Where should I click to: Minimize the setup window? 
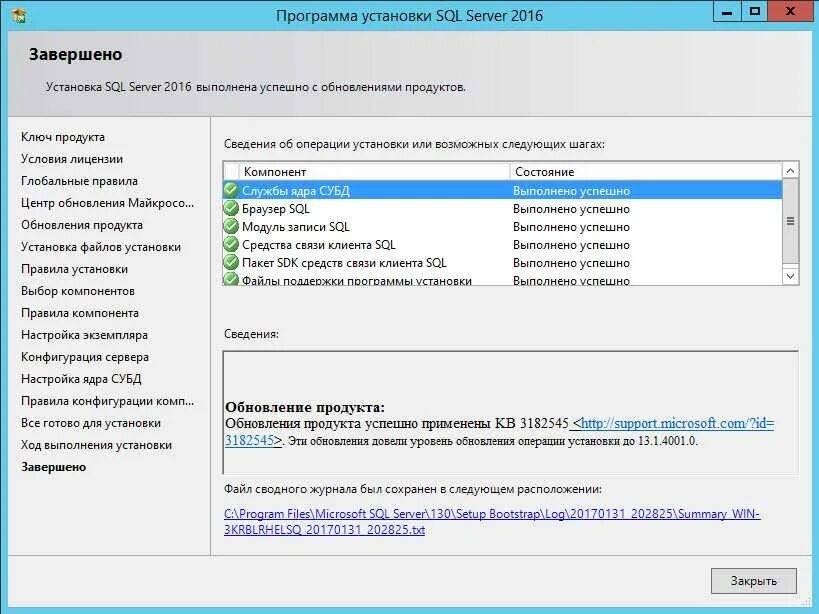coord(727,12)
